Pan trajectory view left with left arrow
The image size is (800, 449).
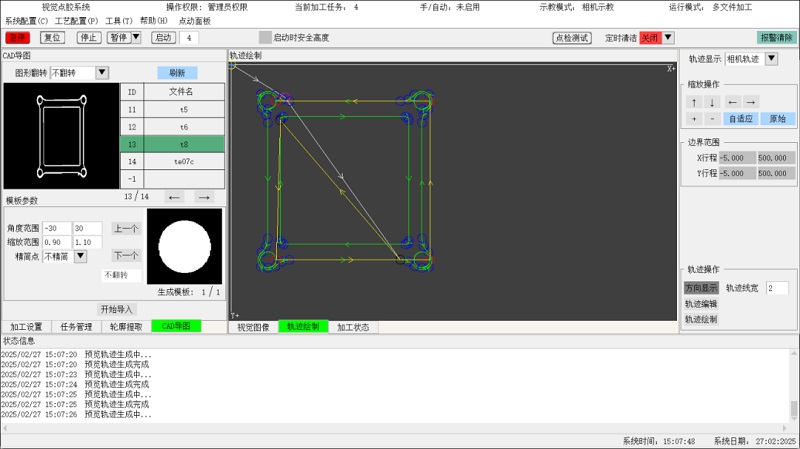tap(732, 102)
